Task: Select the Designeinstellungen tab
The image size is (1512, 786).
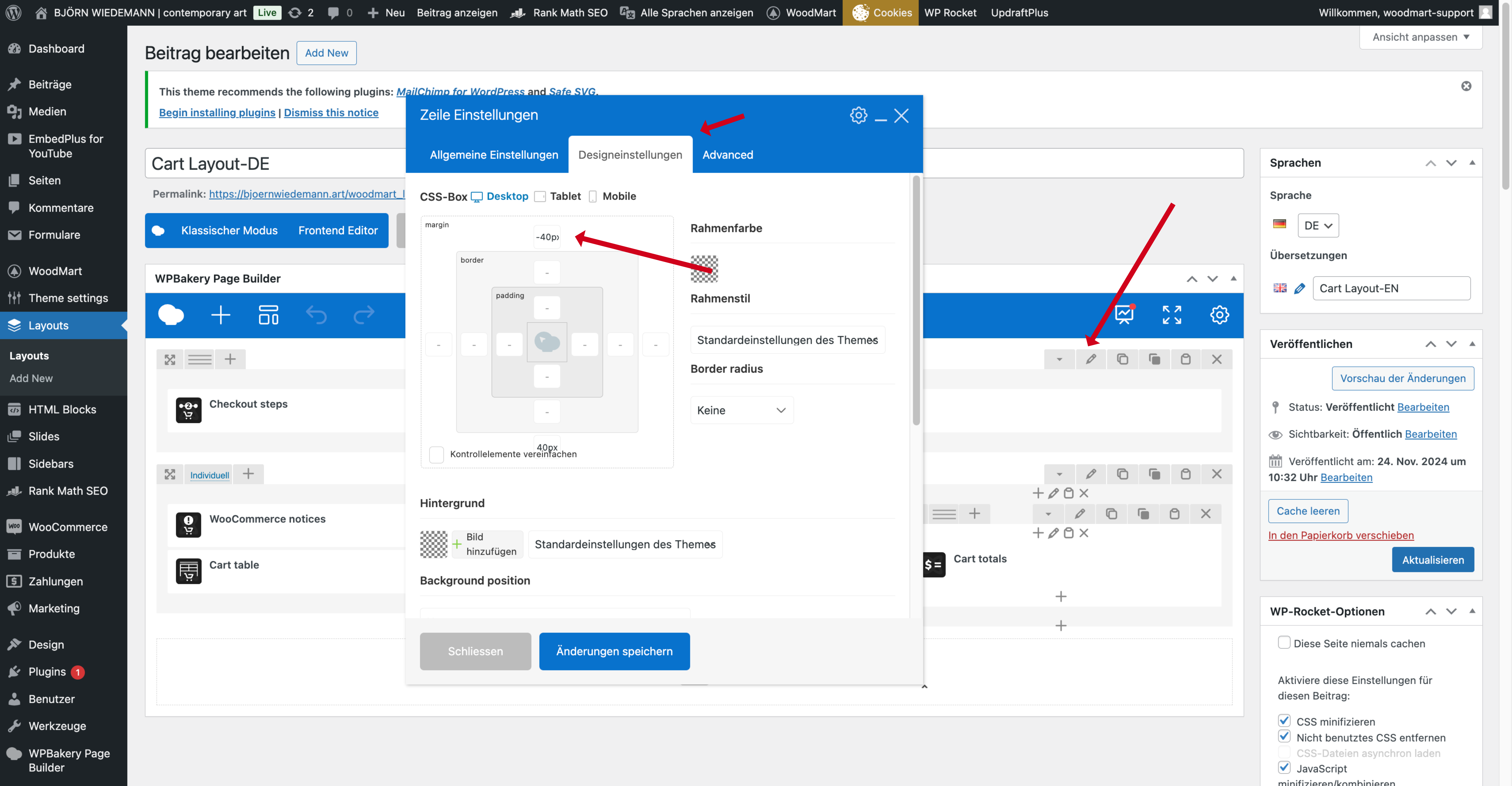Action: [x=630, y=155]
